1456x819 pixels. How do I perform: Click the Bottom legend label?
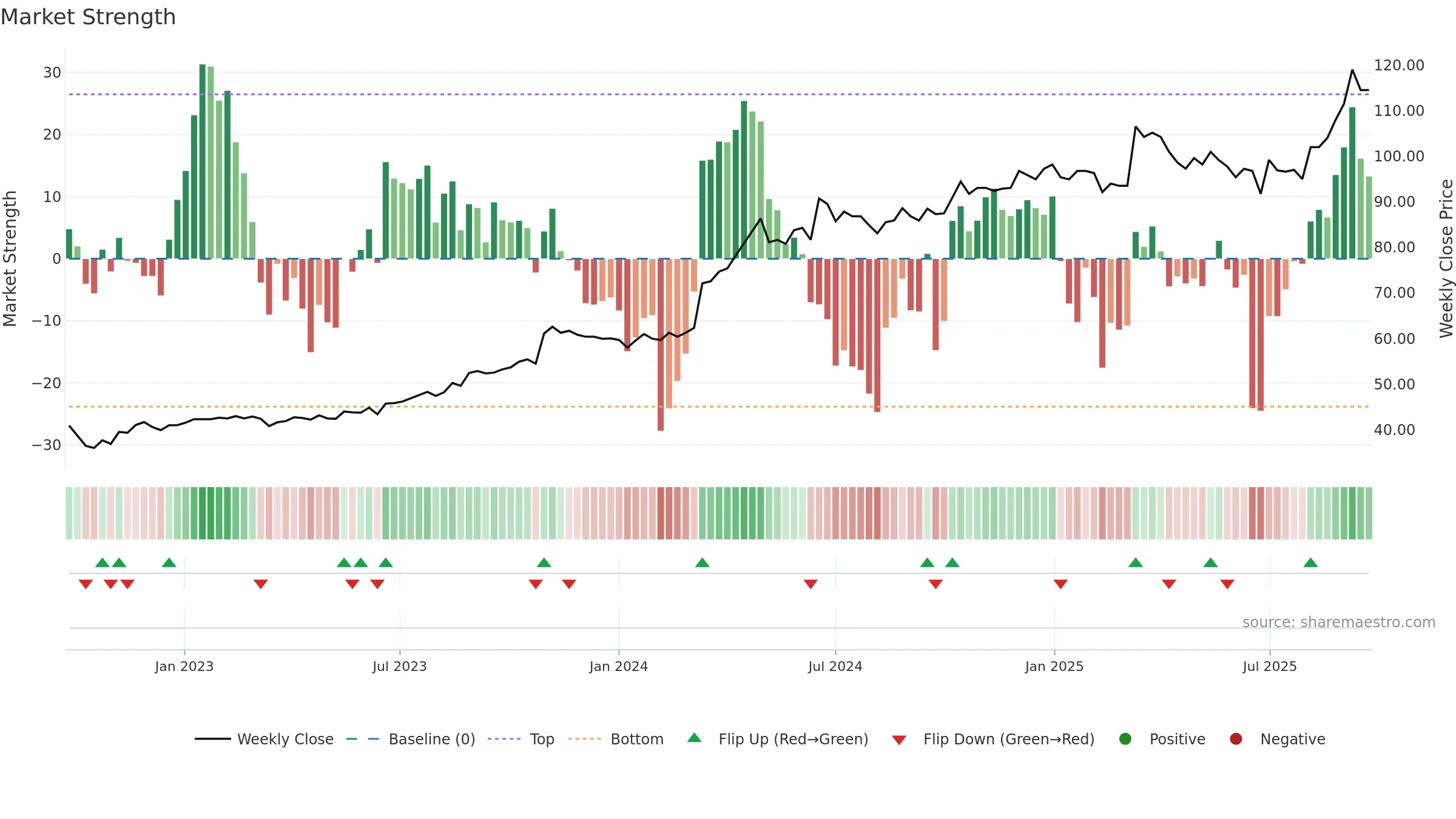637,739
